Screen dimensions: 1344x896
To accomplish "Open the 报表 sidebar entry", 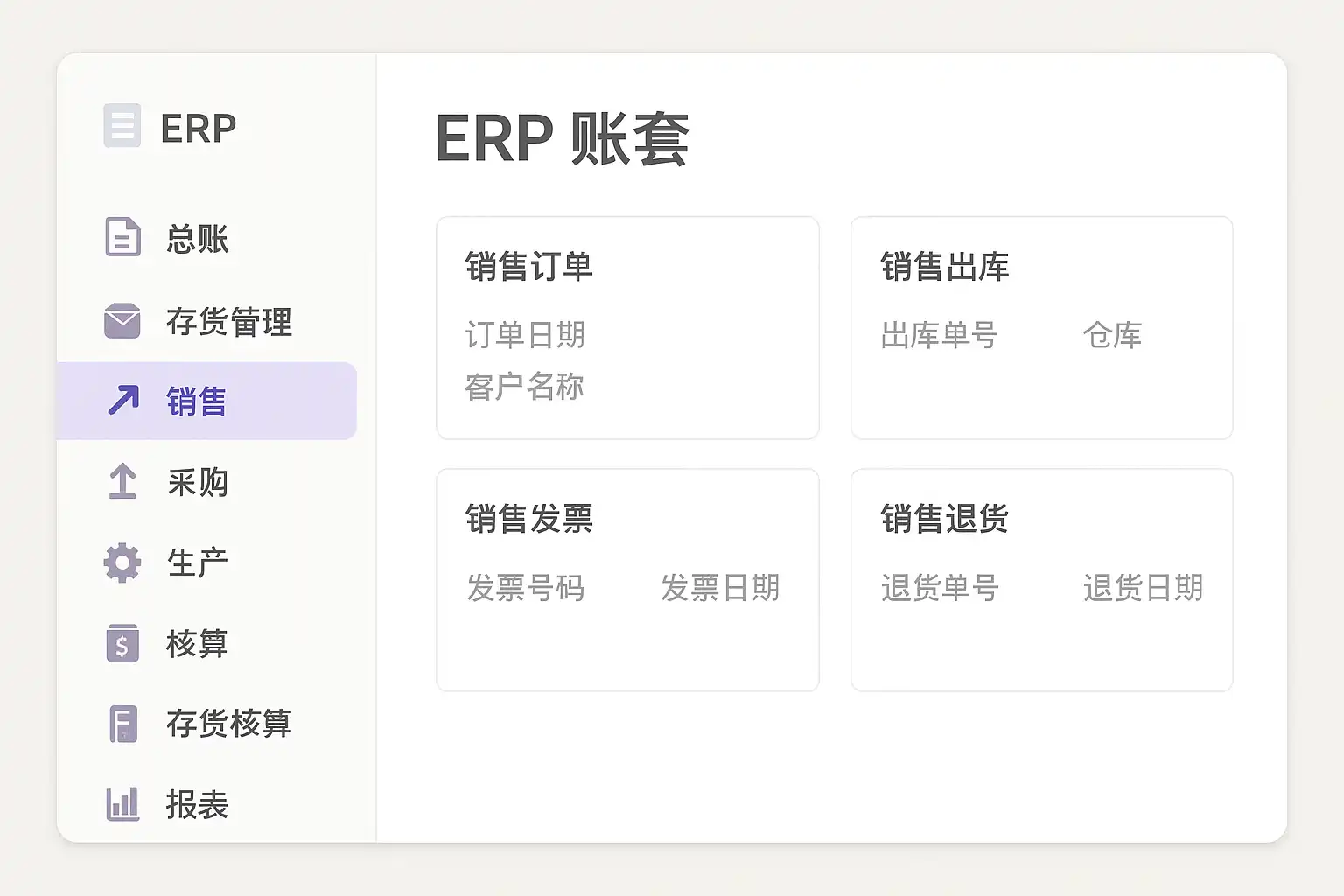I will [198, 805].
